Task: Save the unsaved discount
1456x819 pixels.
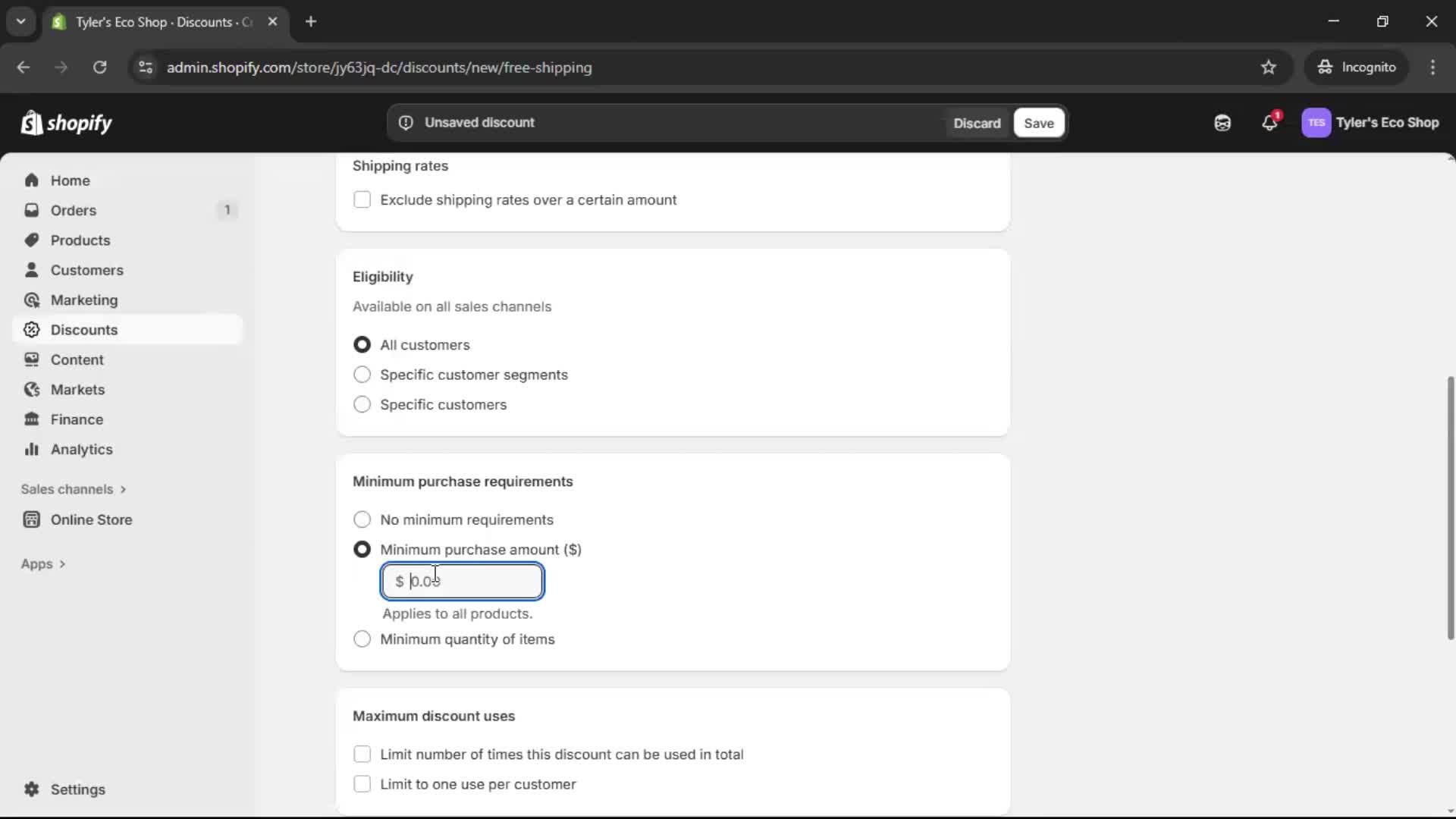Action: pyautogui.click(x=1038, y=122)
